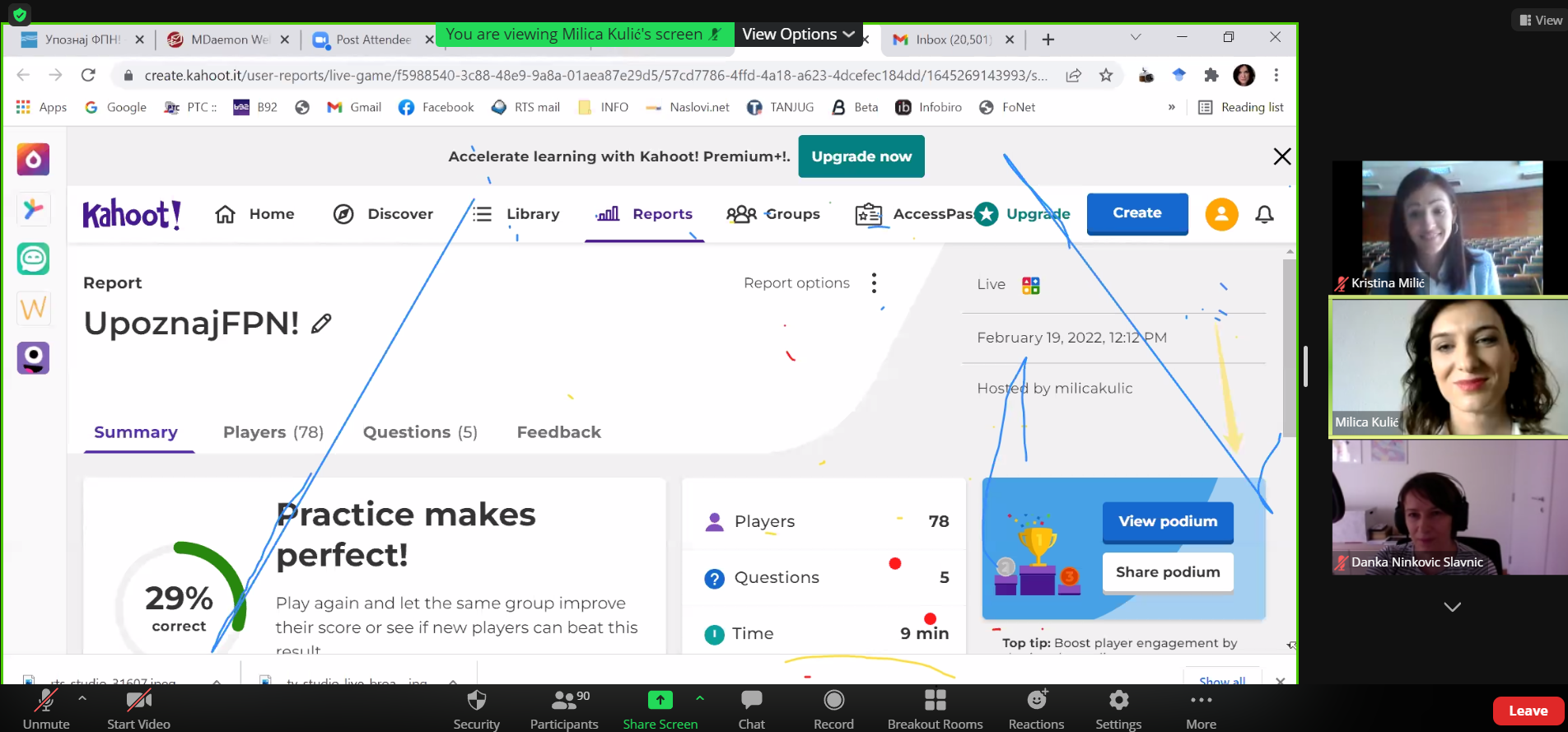Click the Upgrade link with star icon
This screenshot has width=1568, height=732.
pos(1023,214)
